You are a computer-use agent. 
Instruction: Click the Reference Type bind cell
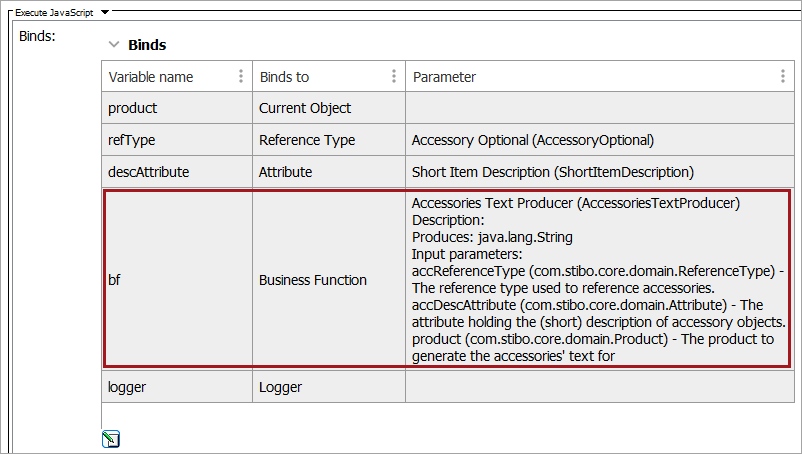tap(307, 140)
